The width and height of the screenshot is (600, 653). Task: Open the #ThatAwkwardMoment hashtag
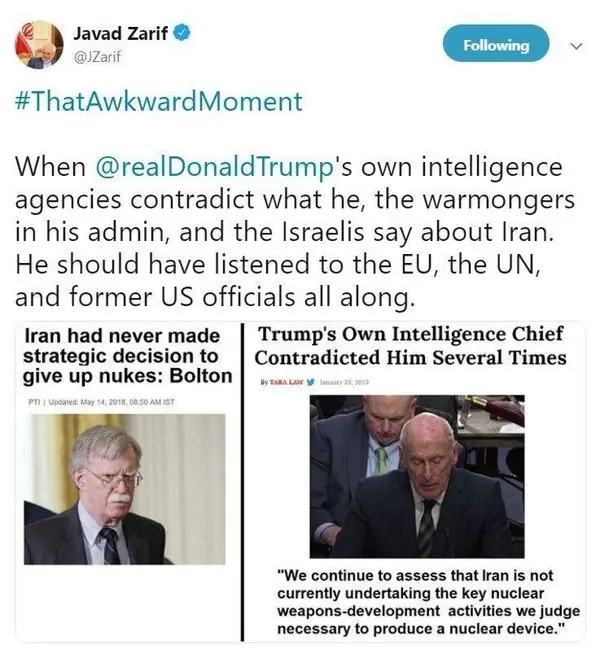click(157, 102)
